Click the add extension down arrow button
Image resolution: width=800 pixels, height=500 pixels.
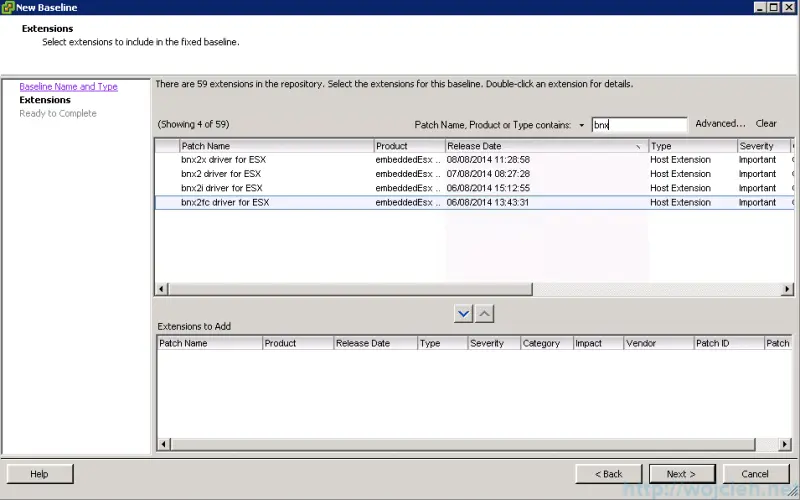point(463,314)
